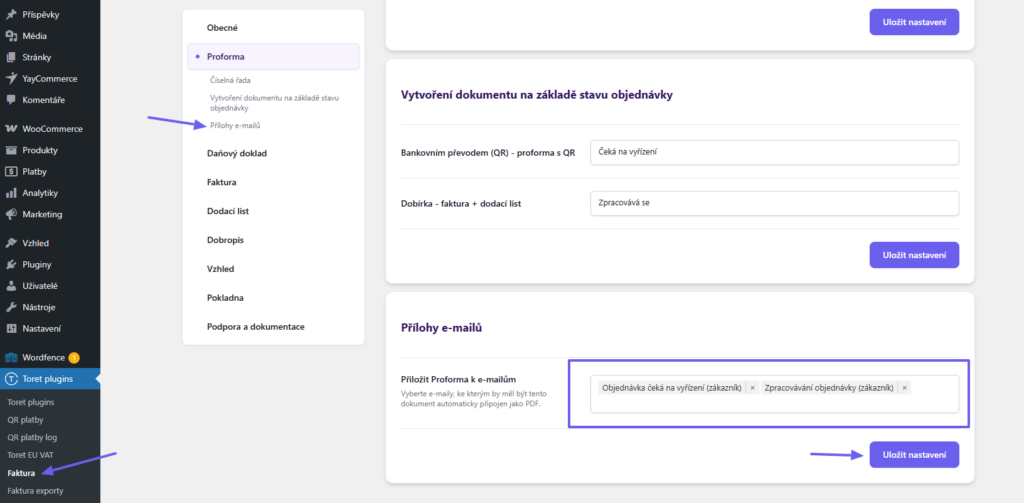Click inside the Přiložit Proforma e-mails field

pos(775,394)
